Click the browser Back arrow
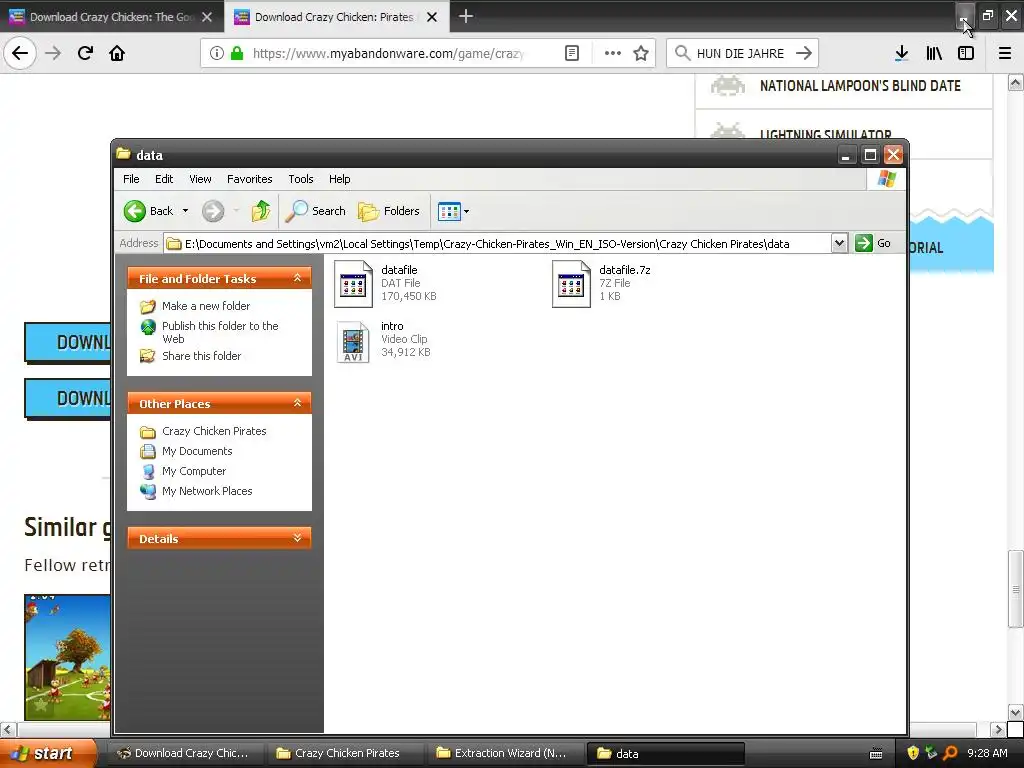This screenshot has height=768, width=1024. click(20, 53)
